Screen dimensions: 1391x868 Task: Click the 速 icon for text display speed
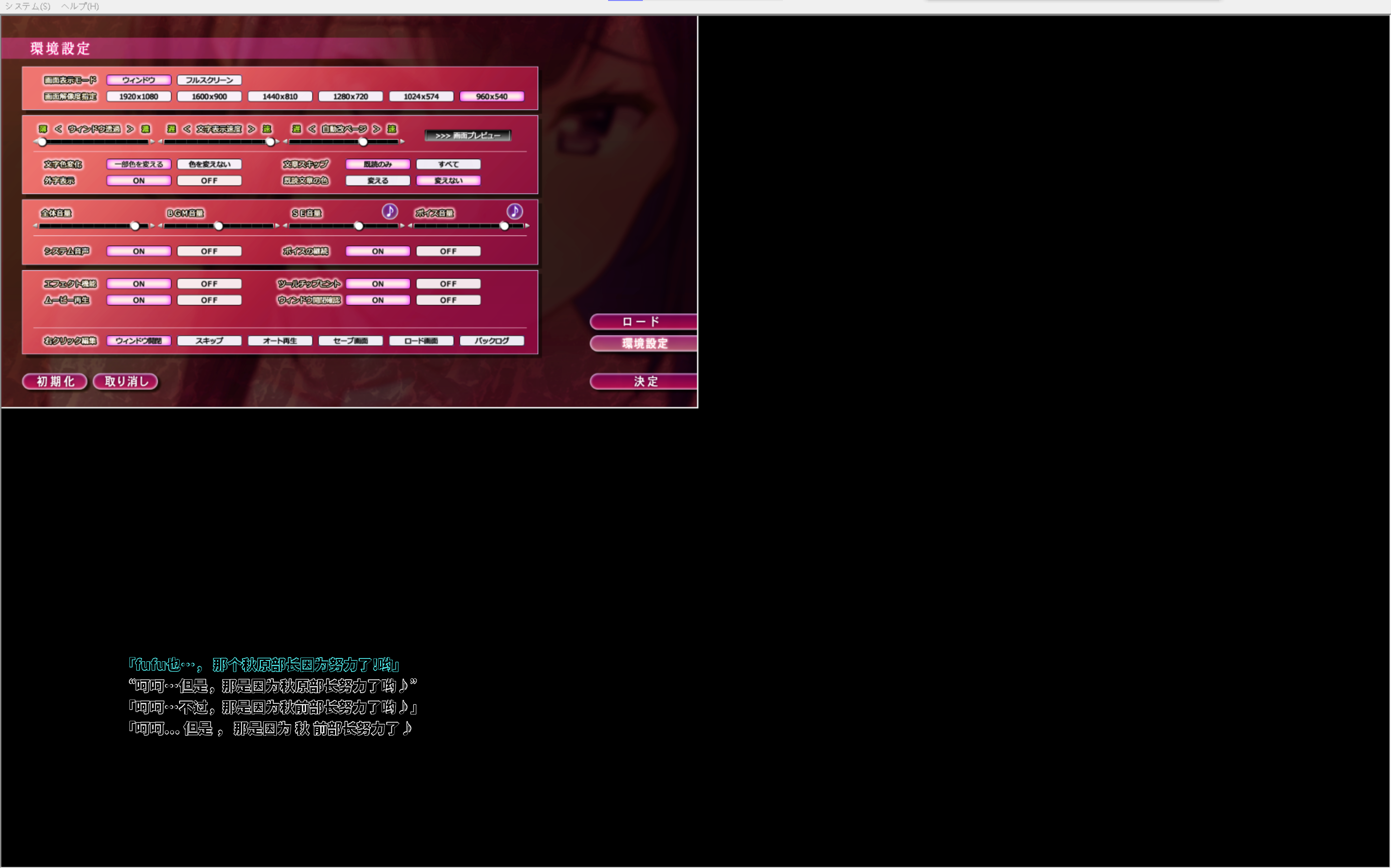tap(267, 128)
